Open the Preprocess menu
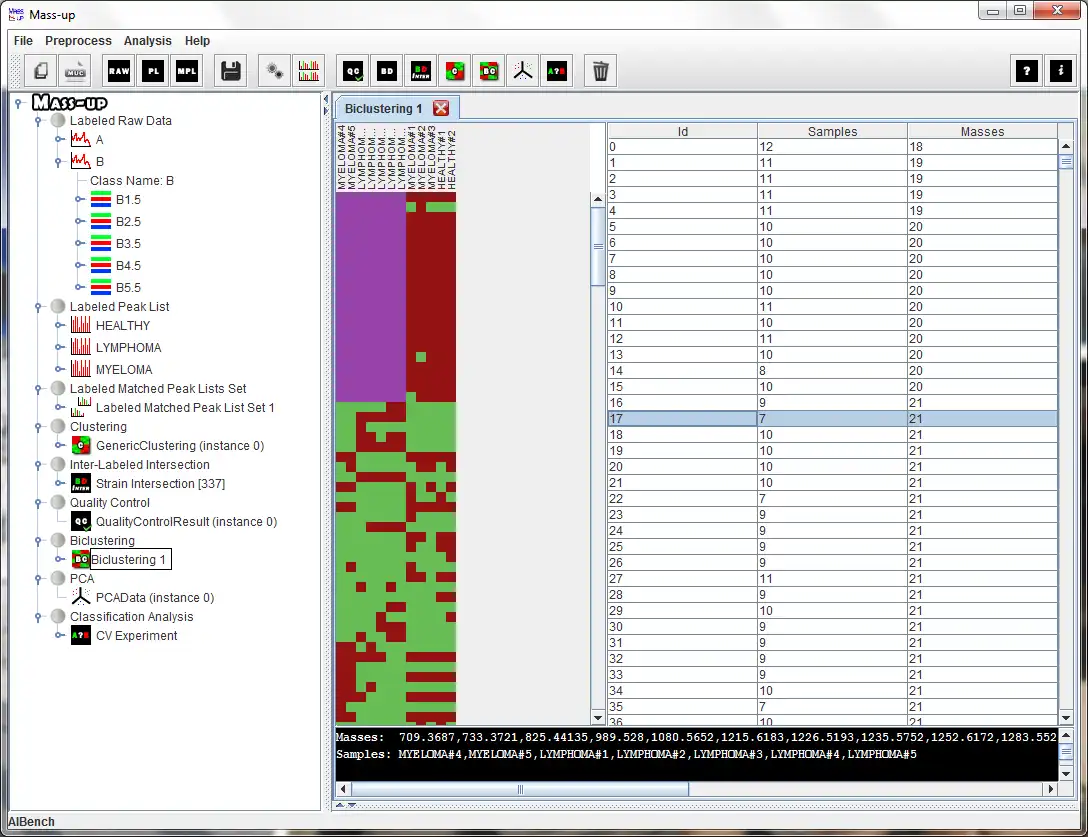Image resolution: width=1088 pixels, height=837 pixels. pyautogui.click(x=78, y=41)
